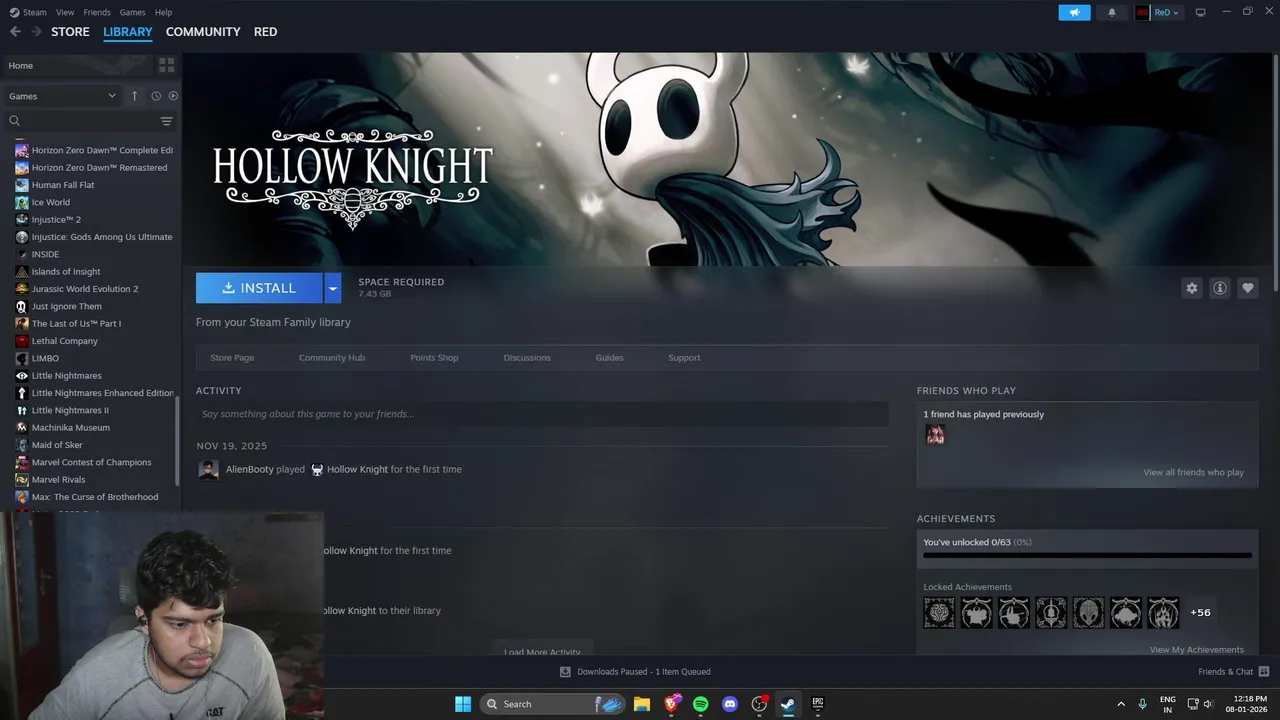Expand the Install options dropdown arrow
Image resolution: width=1280 pixels, height=720 pixels.
coord(333,288)
